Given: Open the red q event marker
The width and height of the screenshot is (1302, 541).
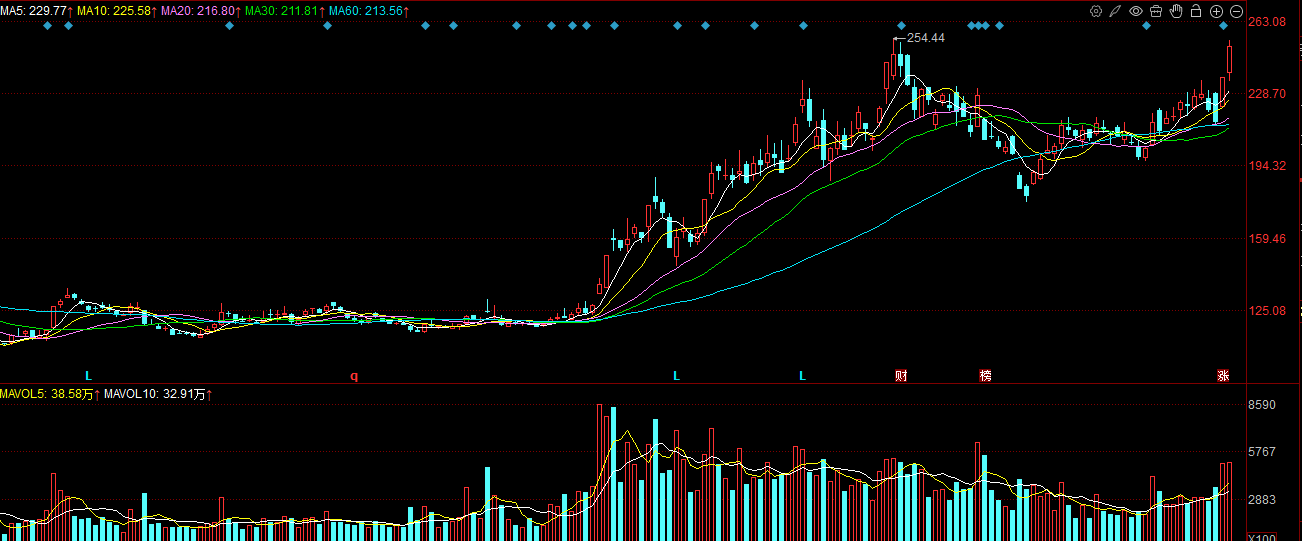Looking at the screenshot, I should [353, 377].
